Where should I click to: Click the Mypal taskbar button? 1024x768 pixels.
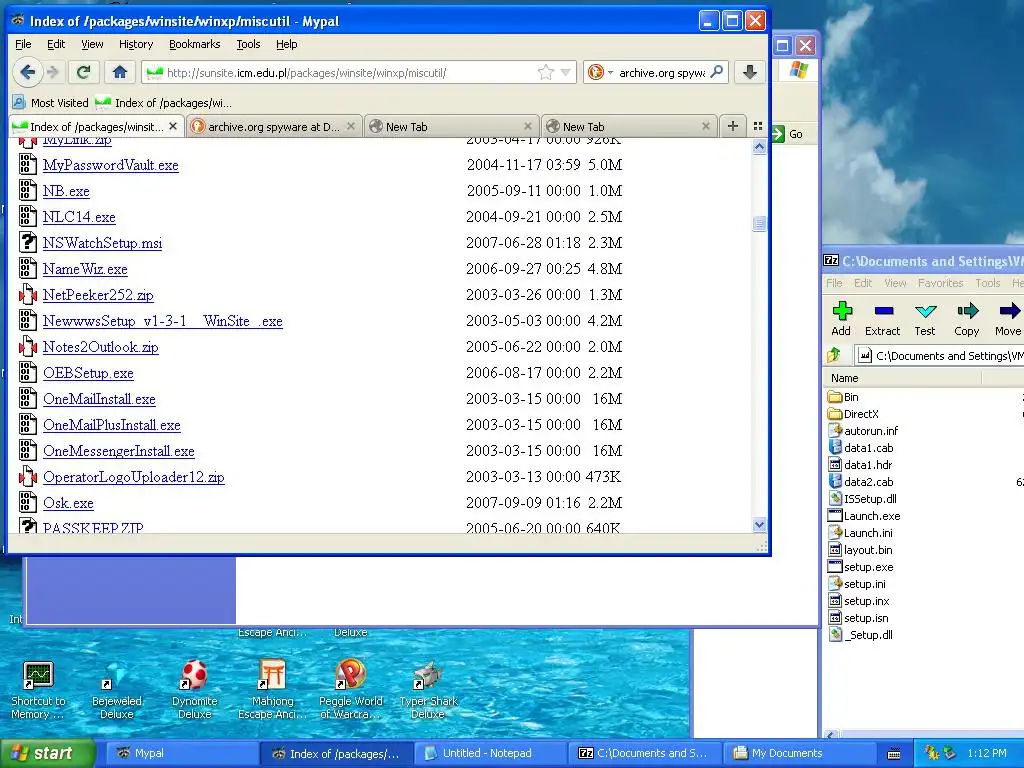183,753
